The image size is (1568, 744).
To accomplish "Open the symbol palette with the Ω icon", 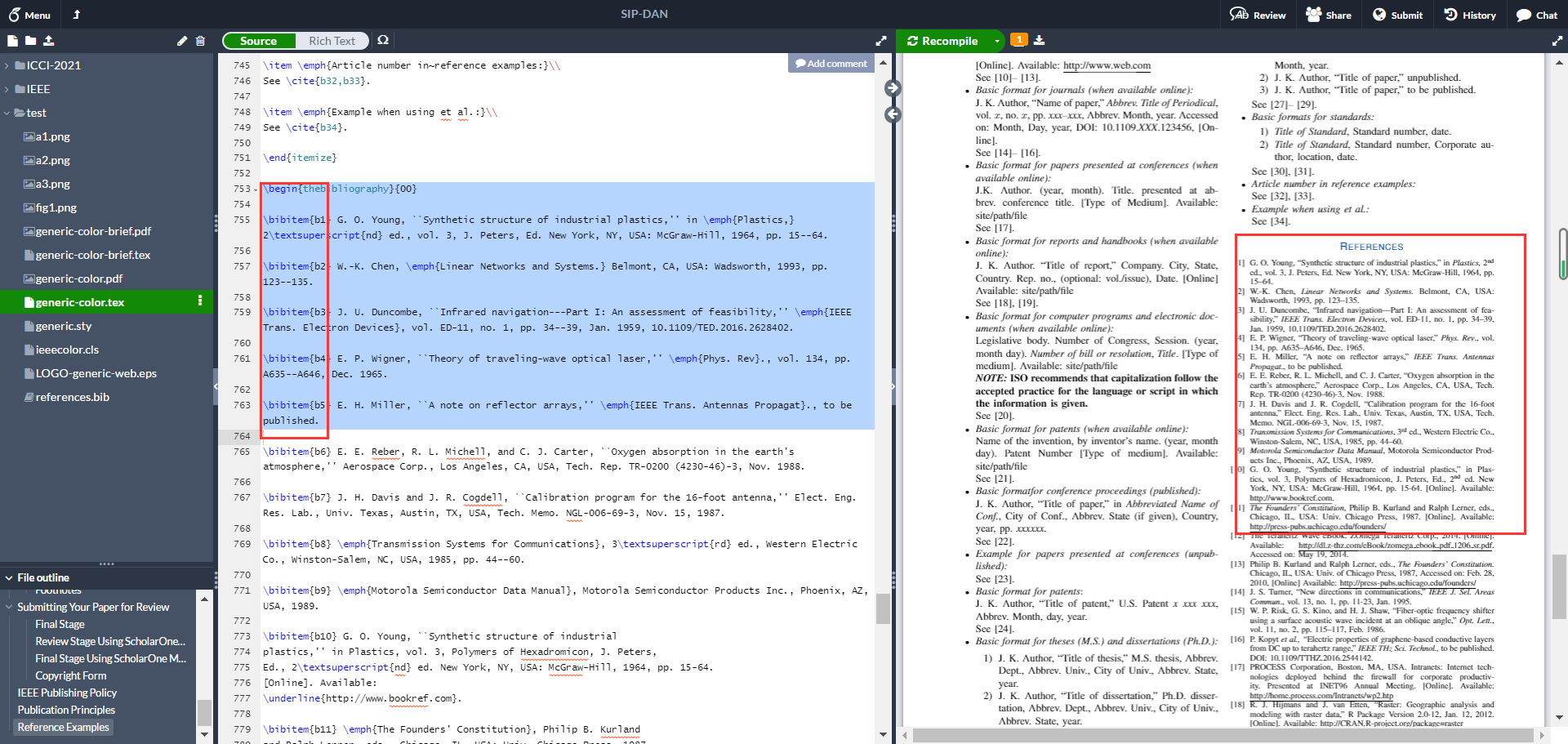I will [x=383, y=39].
